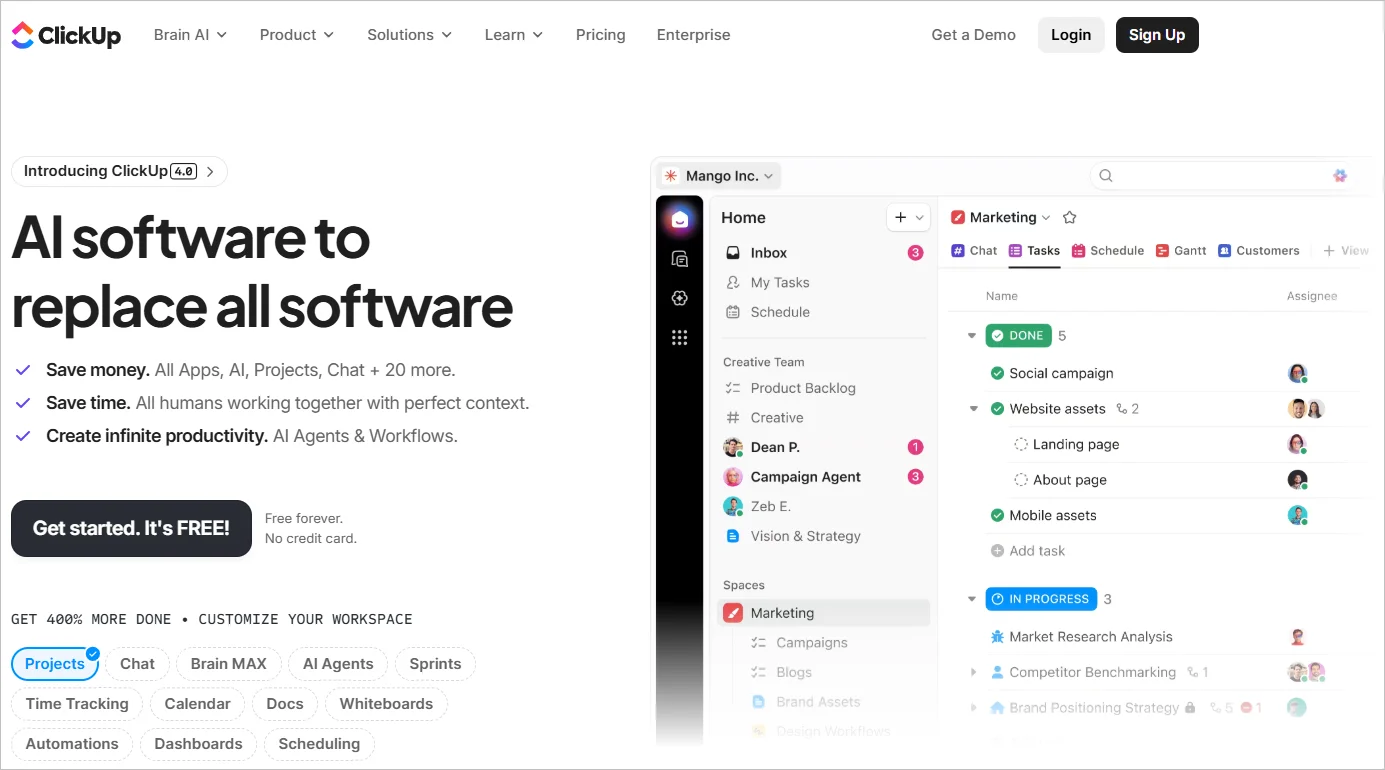Image resolution: width=1385 pixels, height=770 pixels.
Task: Click the search magnifier in the top bar
Action: point(1105,175)
